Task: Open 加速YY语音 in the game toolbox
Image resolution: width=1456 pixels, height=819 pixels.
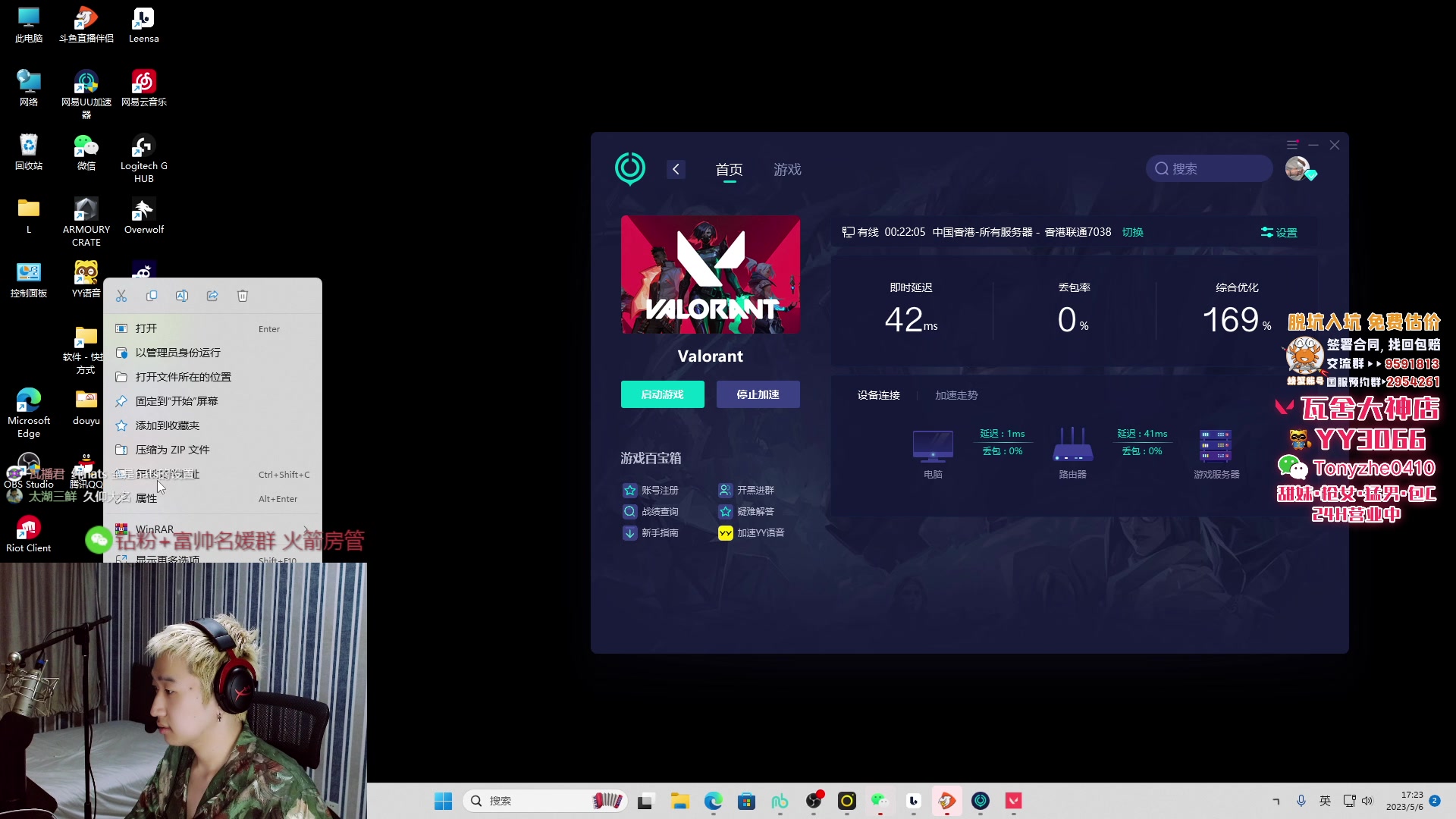Action: [752, 532]
